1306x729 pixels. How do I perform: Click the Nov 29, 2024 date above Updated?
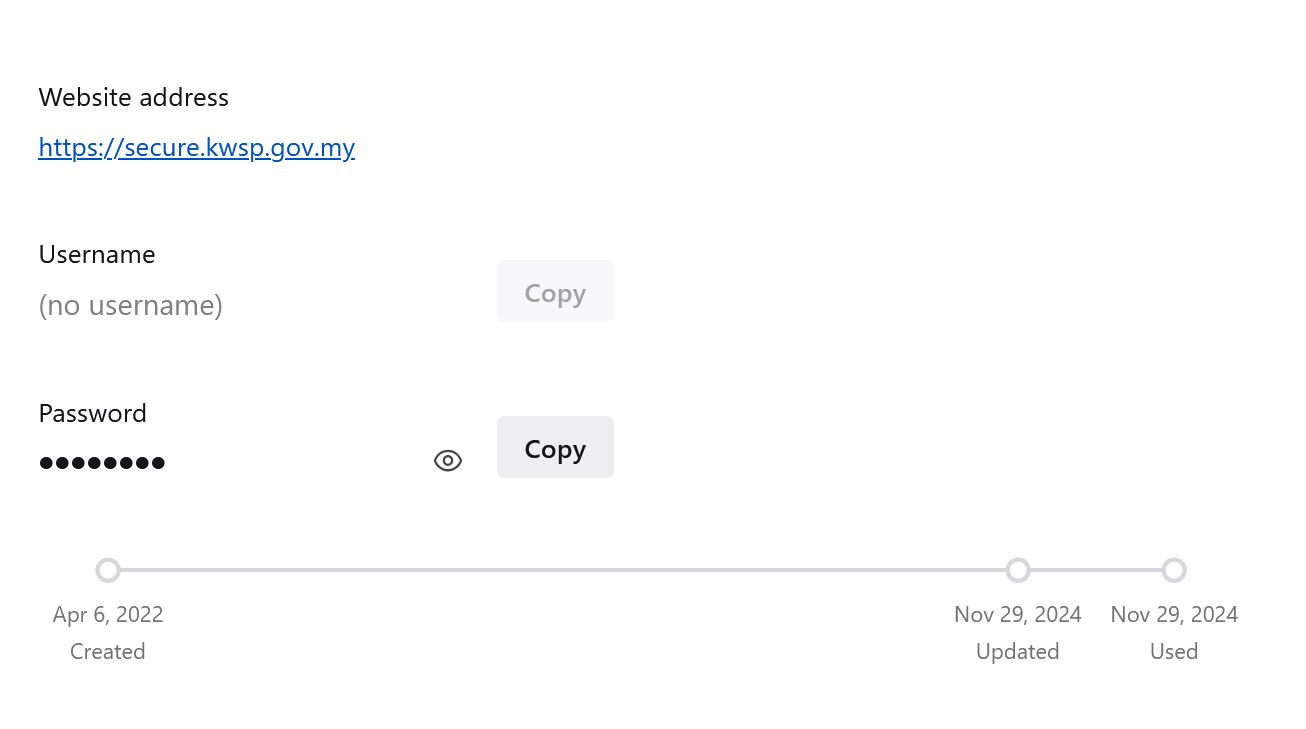[x=1018, y=614]
